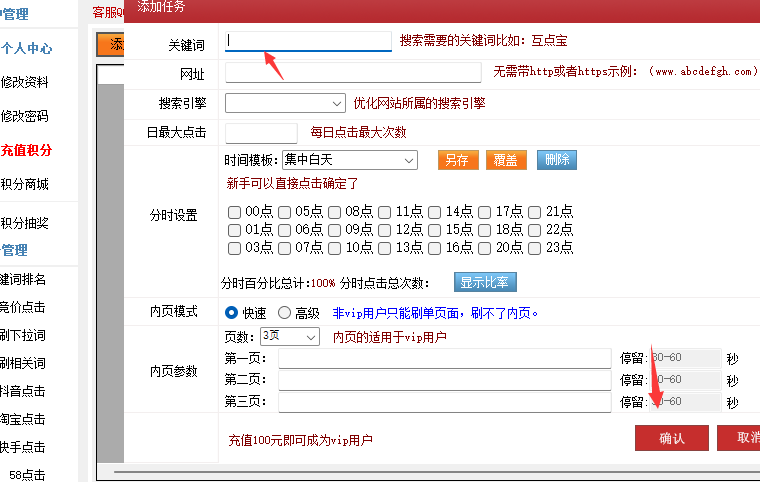Toggle the 17点 hour checkbox
Image resolution: width=760 pixels, height=482 pixels.
[484, 212]
